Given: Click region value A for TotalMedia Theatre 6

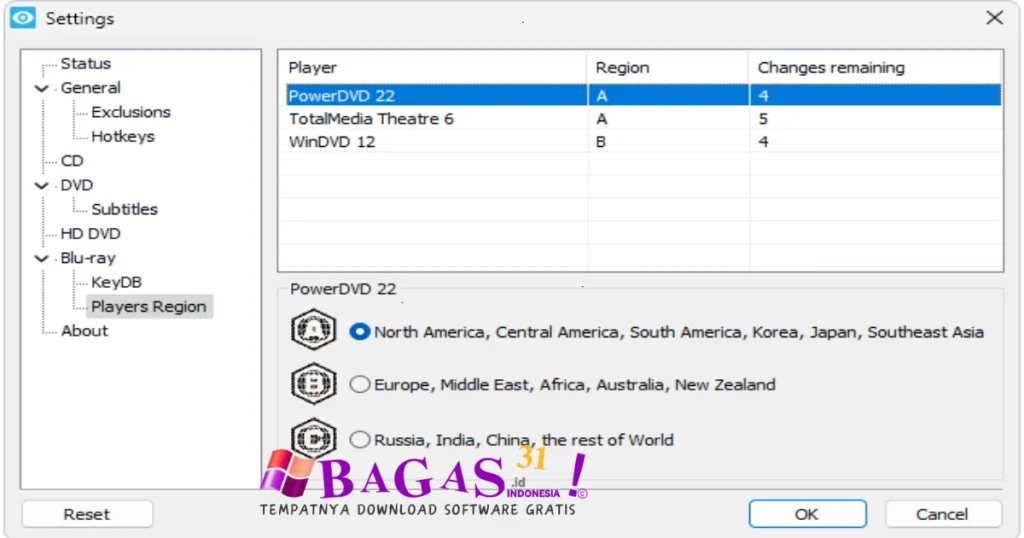Looking at the screenshot, I should click(601, 119).
